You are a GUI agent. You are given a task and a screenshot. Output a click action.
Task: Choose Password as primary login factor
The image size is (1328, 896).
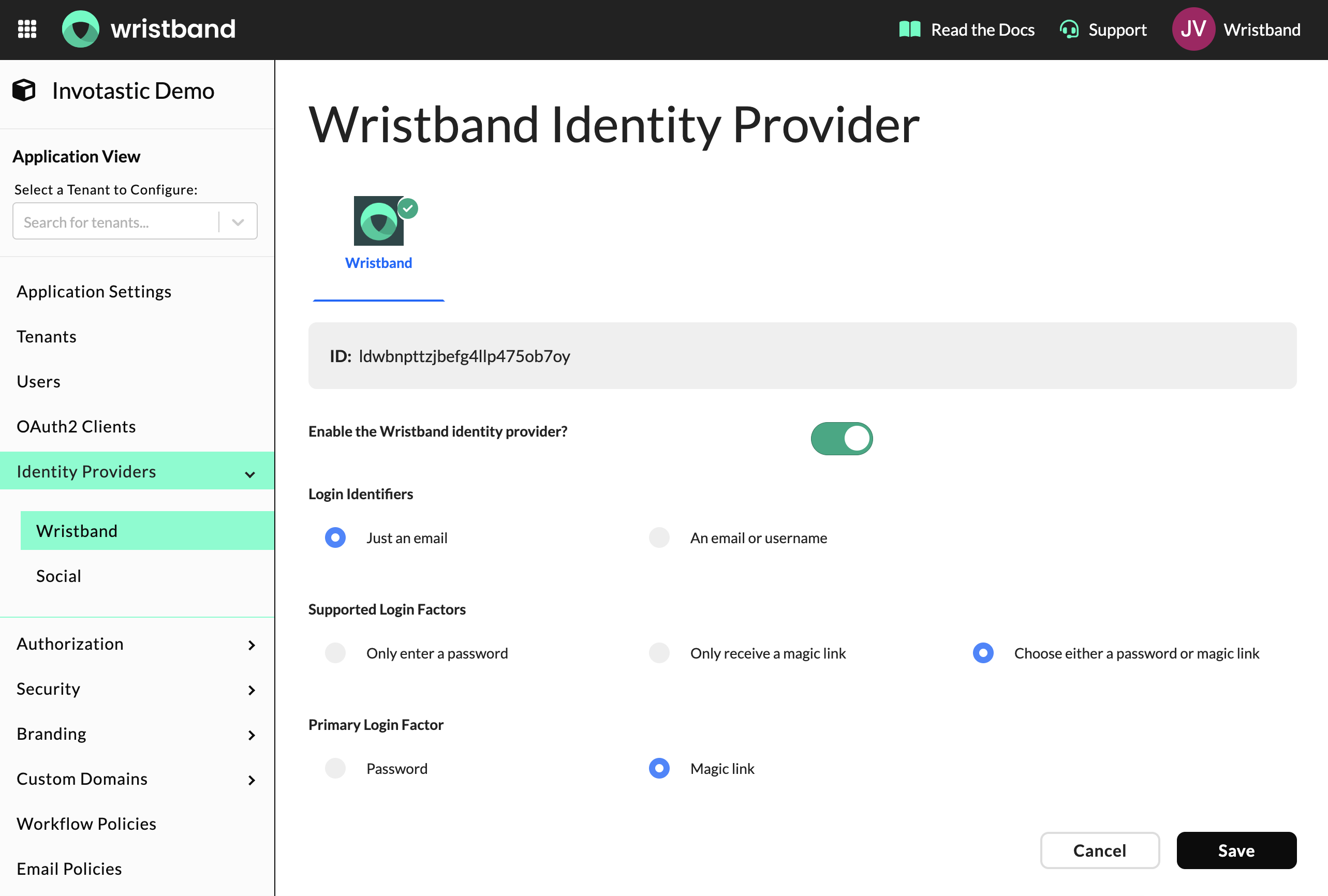coord(335,768)
